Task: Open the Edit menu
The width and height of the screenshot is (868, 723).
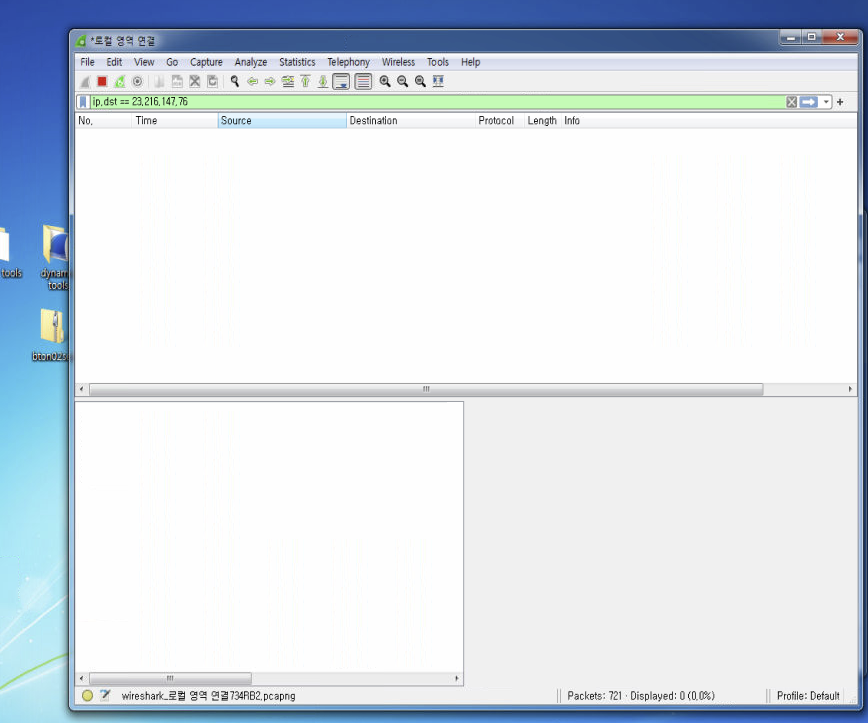Action: pyautogui.click(x=114, y=62)
